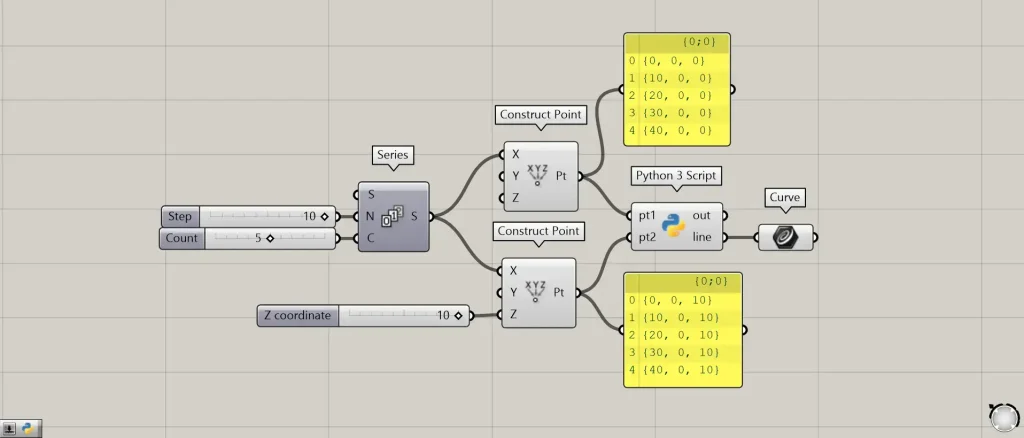Click the Z coordinate slider grip

(457, 316)
